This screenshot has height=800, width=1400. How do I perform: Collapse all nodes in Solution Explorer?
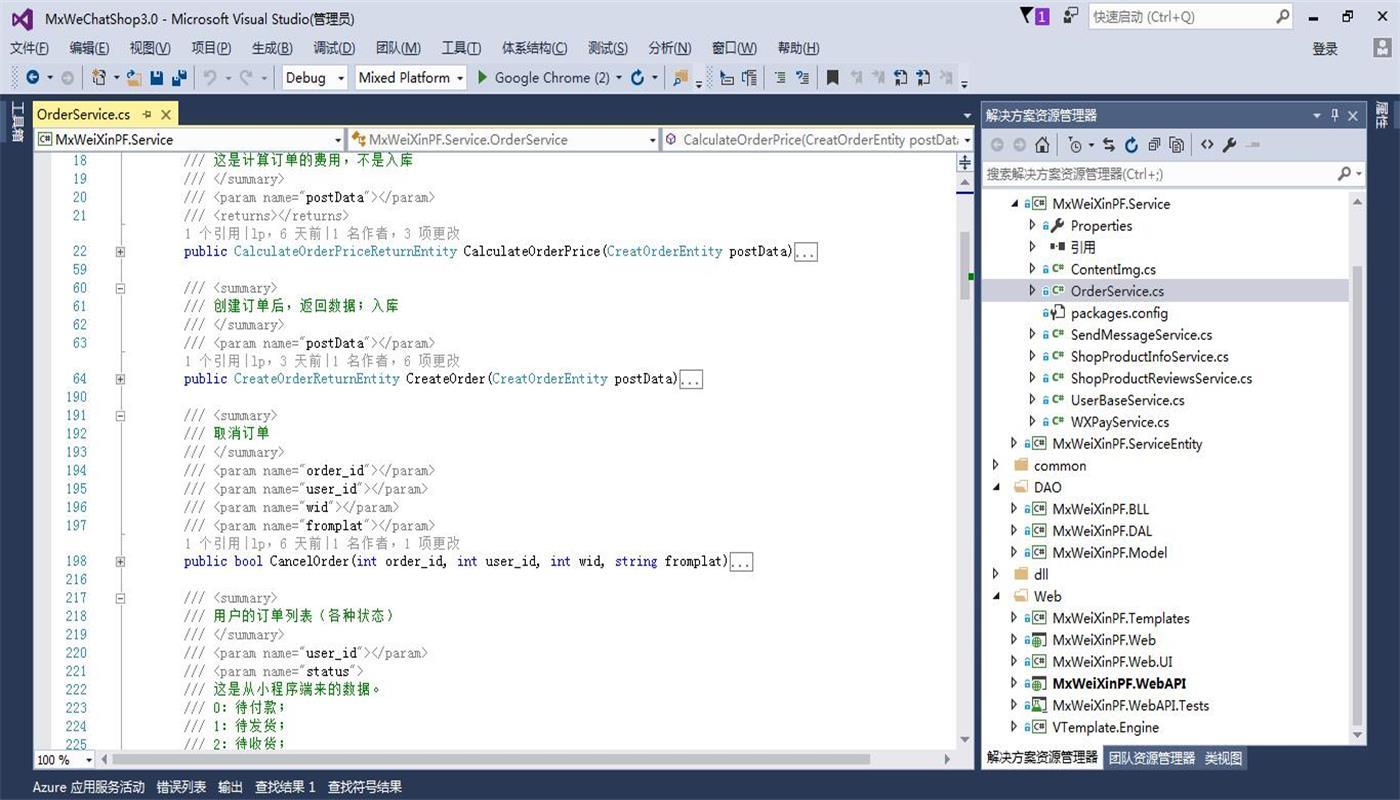point(1154,145)
